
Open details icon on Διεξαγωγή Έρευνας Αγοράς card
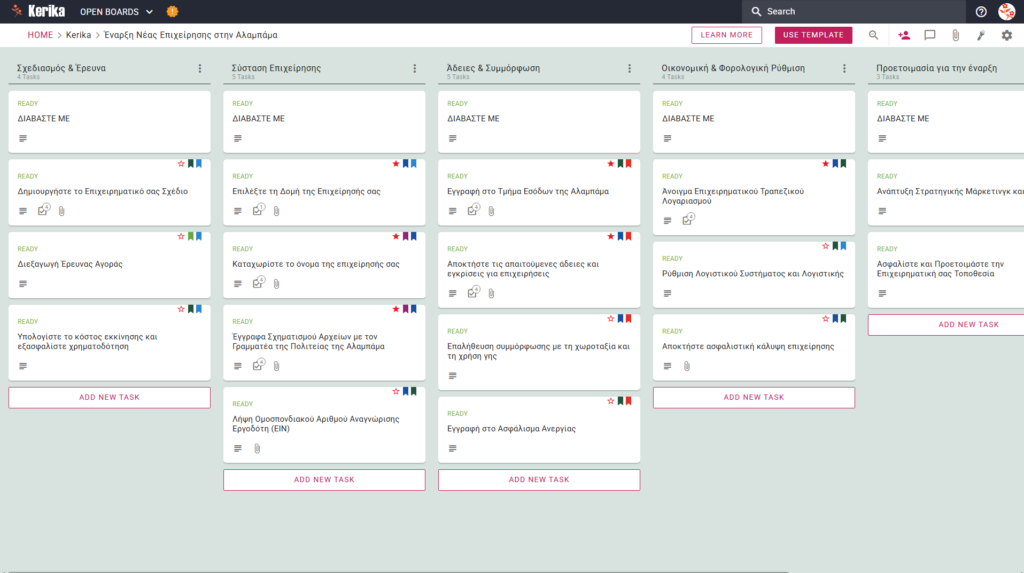pos(23,284)
